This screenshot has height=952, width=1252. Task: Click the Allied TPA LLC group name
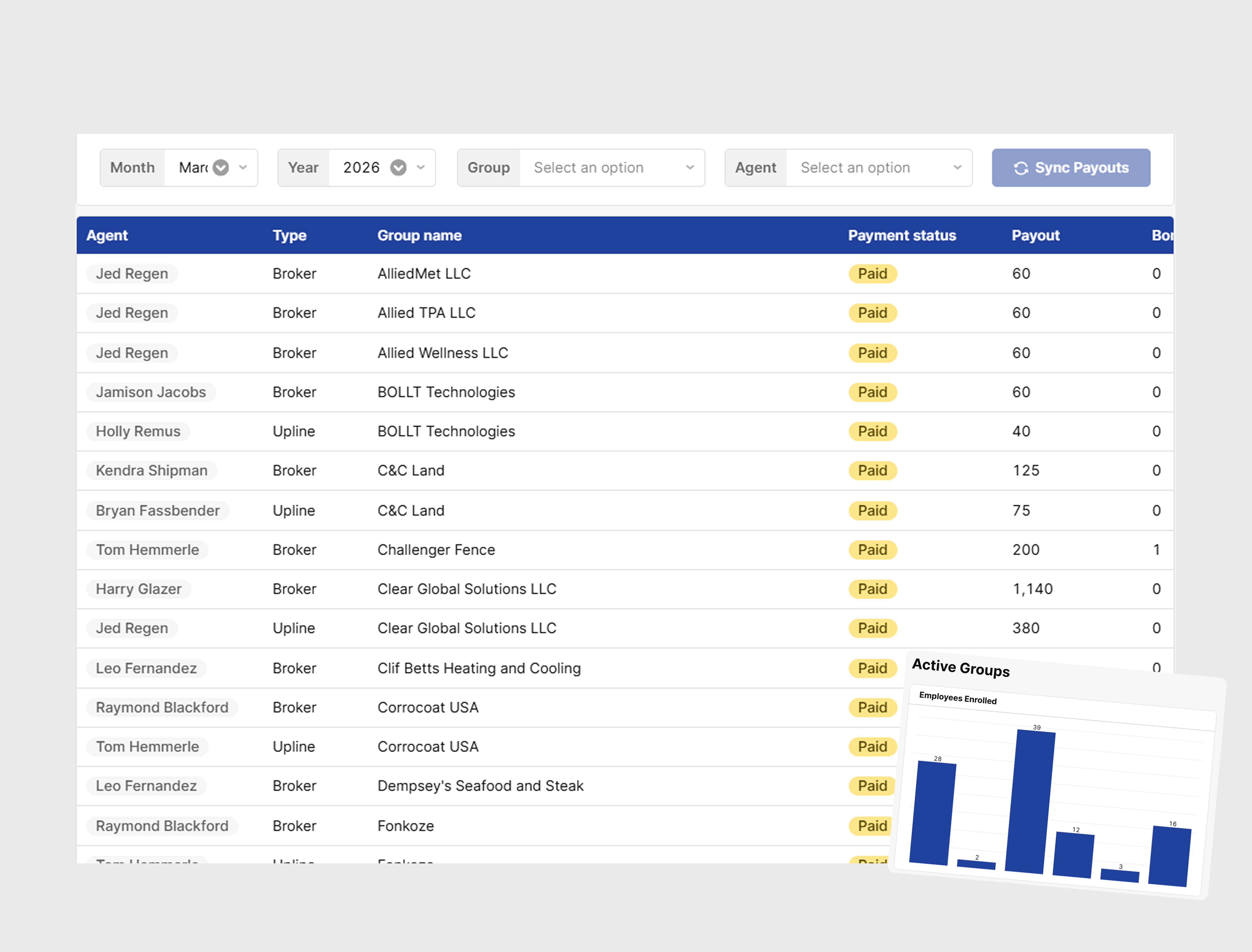426,313
